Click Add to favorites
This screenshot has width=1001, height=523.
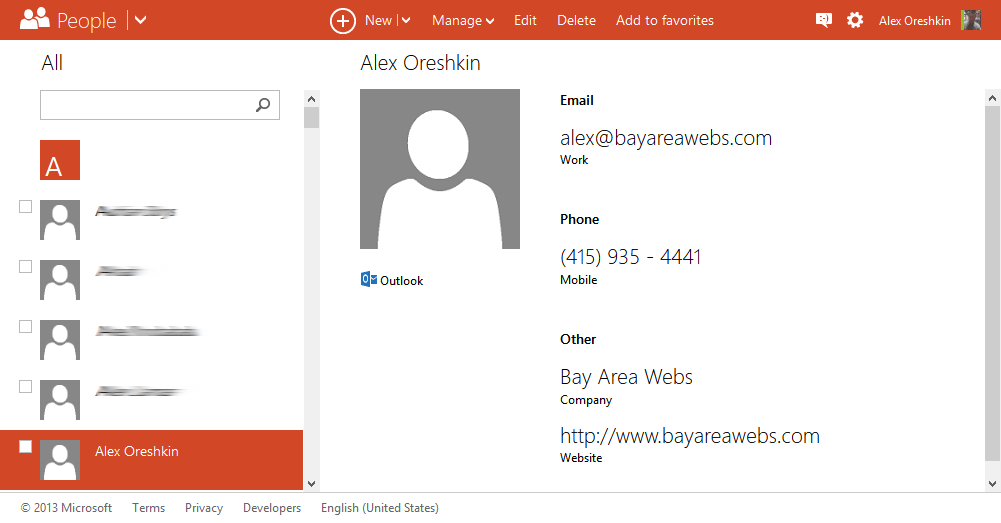click(x=665, y=20)
